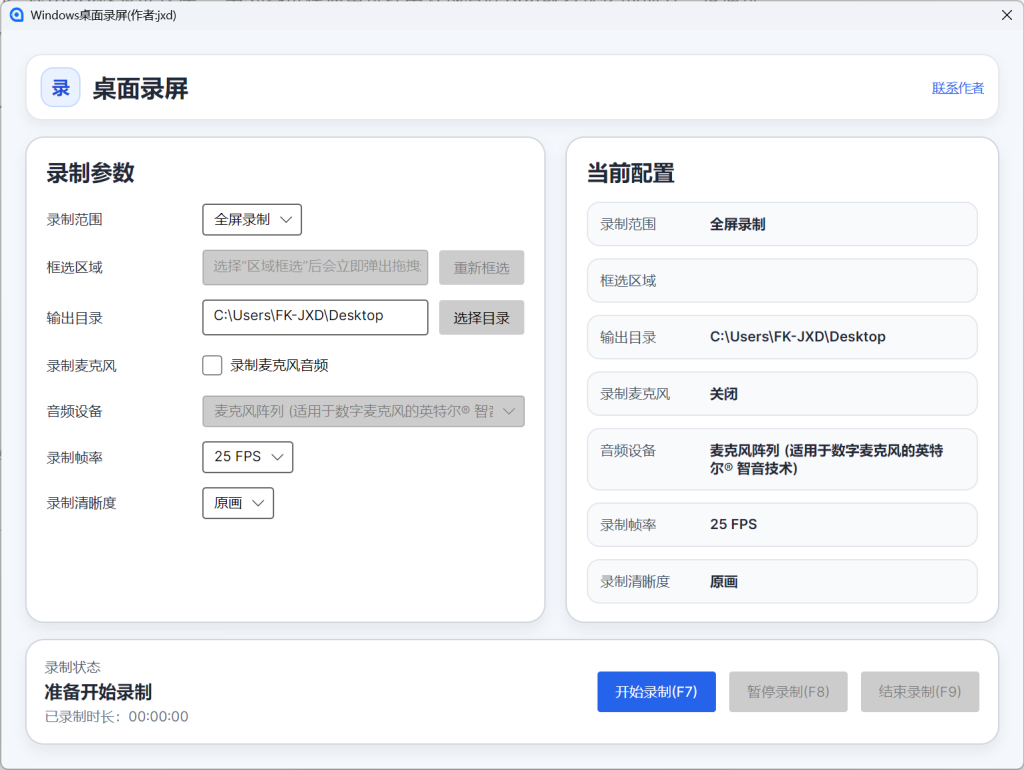
Task: Click the 当前配置 框选区域 row
Action: [x=782, y=281]
